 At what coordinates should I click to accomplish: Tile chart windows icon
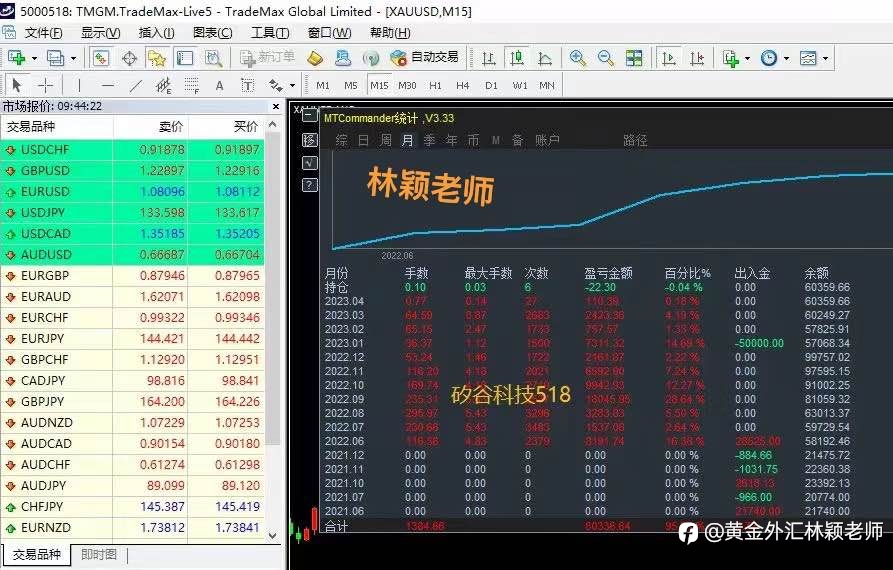point(634,58)
